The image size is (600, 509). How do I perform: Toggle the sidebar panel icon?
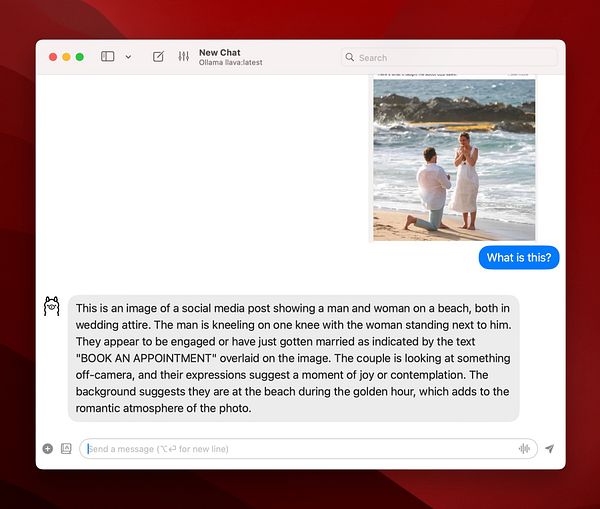[108, 57]
